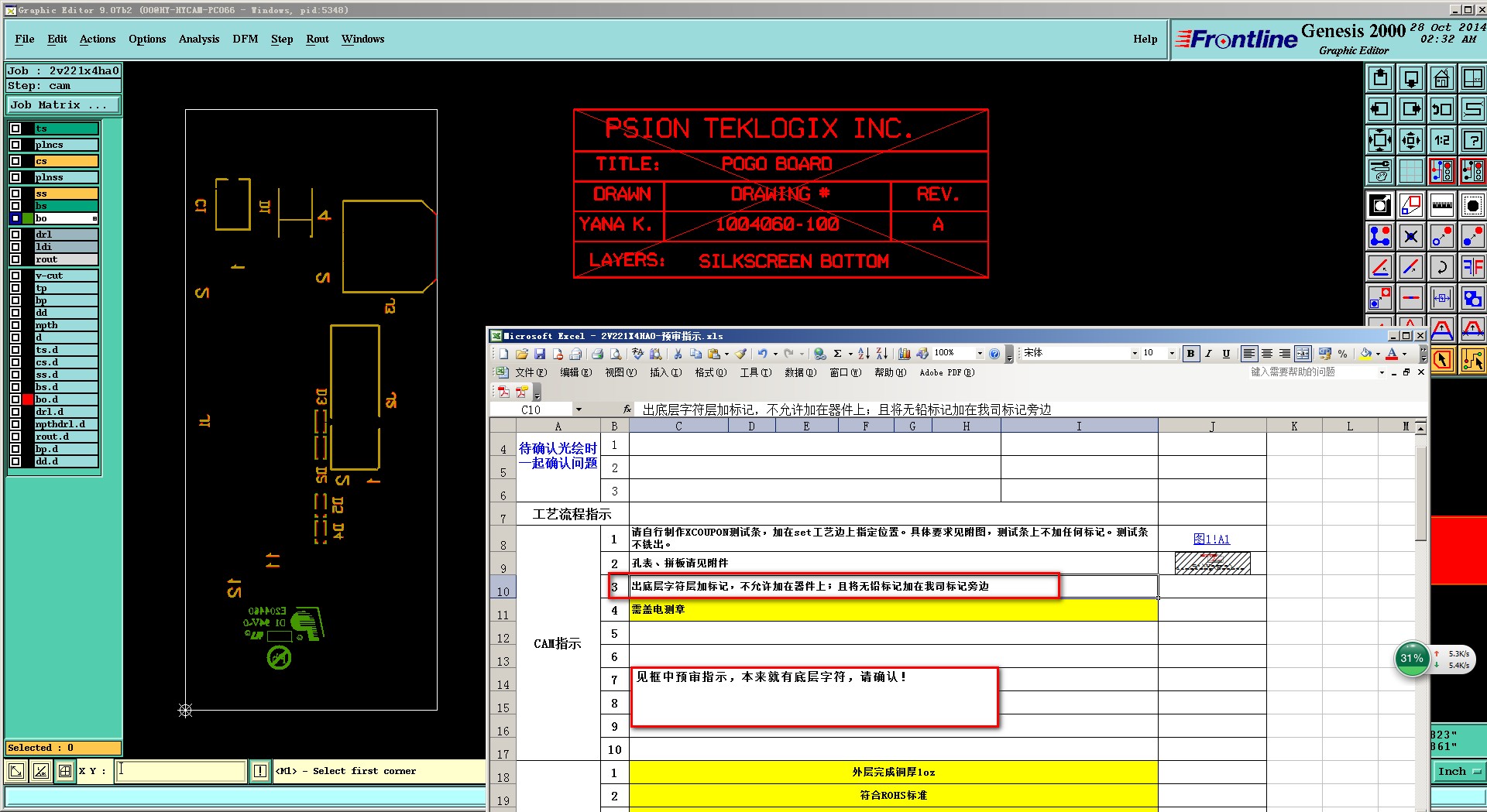Click the pan down icon in Genesis toolbar
The image size is (1487, 812).
(1411, 78)
